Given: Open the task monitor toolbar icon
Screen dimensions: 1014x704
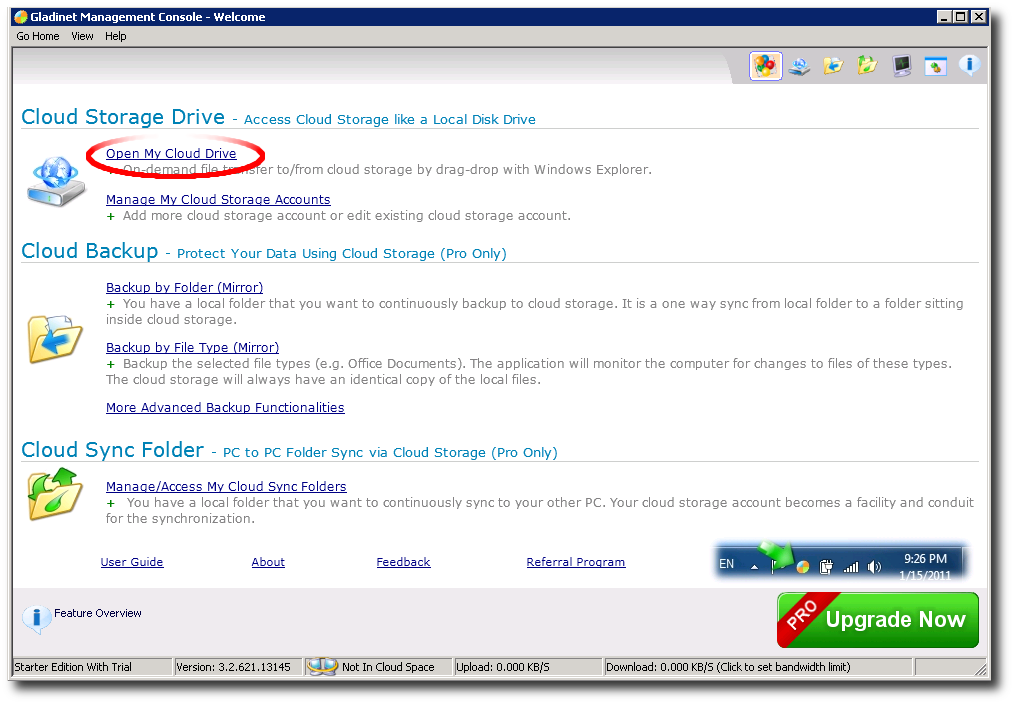Looking at the screenshot, I should click(901, 66).
